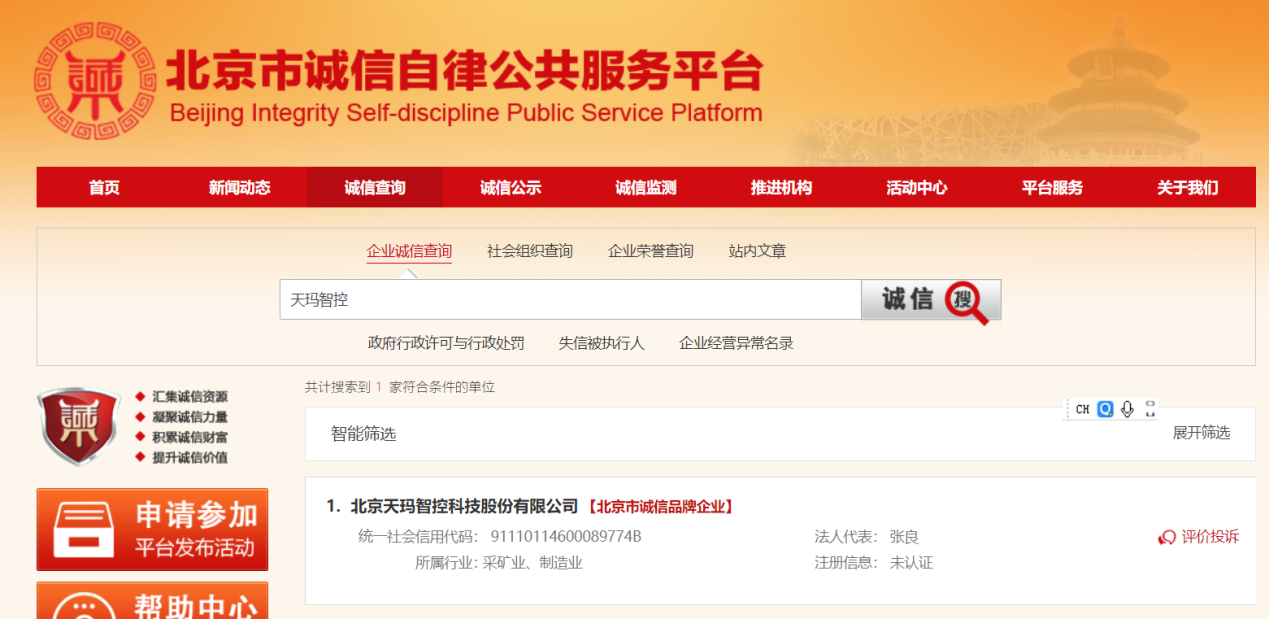This screenshot has width=1269, height=619.
Task: Expand the 展开筛选 filter options
Action: pos(1201,433)
